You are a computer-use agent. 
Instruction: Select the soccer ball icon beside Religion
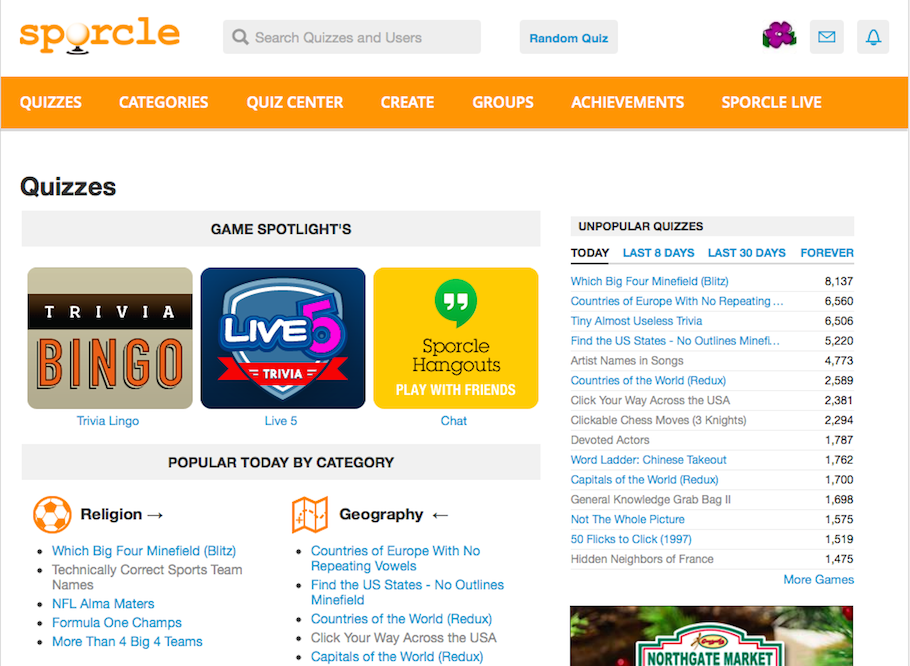(x=53, y=513)
